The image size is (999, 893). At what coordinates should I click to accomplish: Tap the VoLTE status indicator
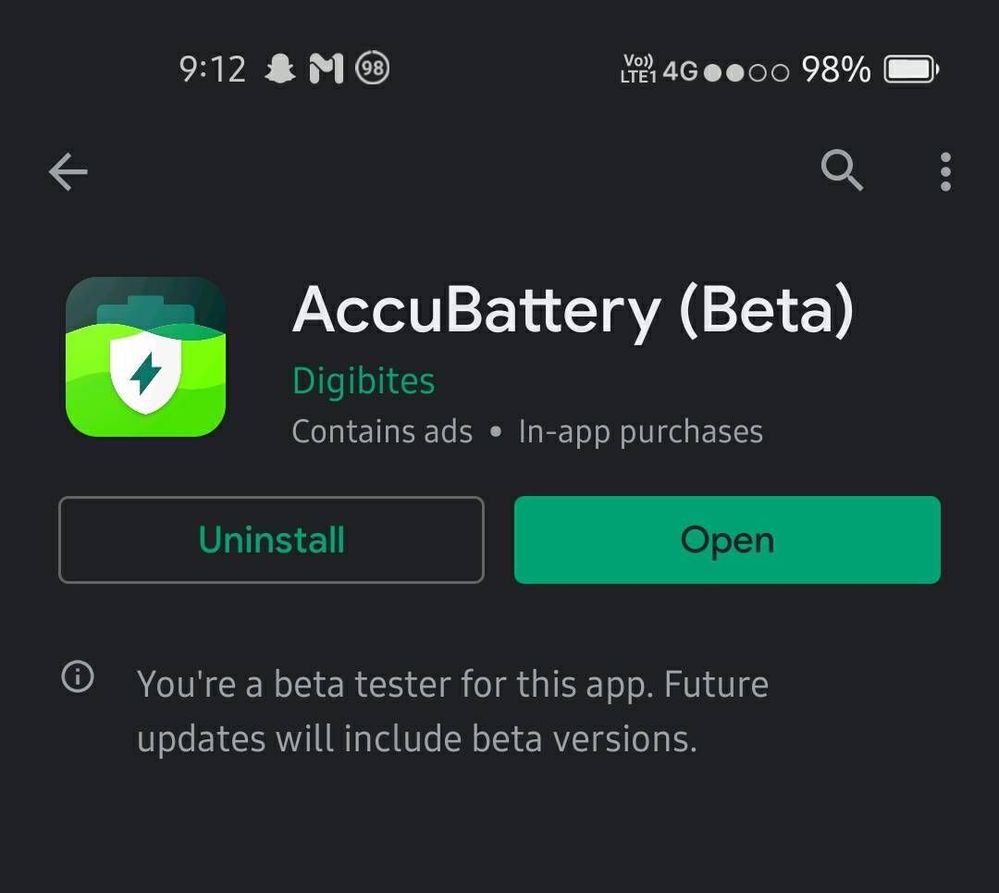click(x=638, y=69)
